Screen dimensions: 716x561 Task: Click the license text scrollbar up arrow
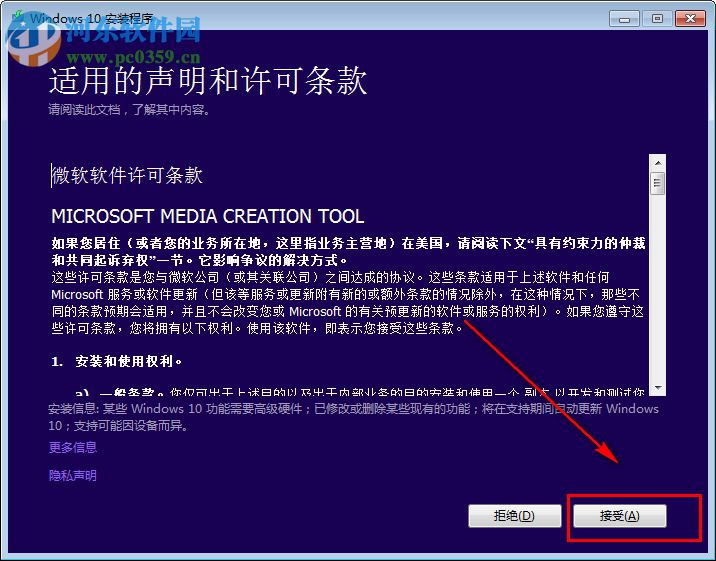658,163
